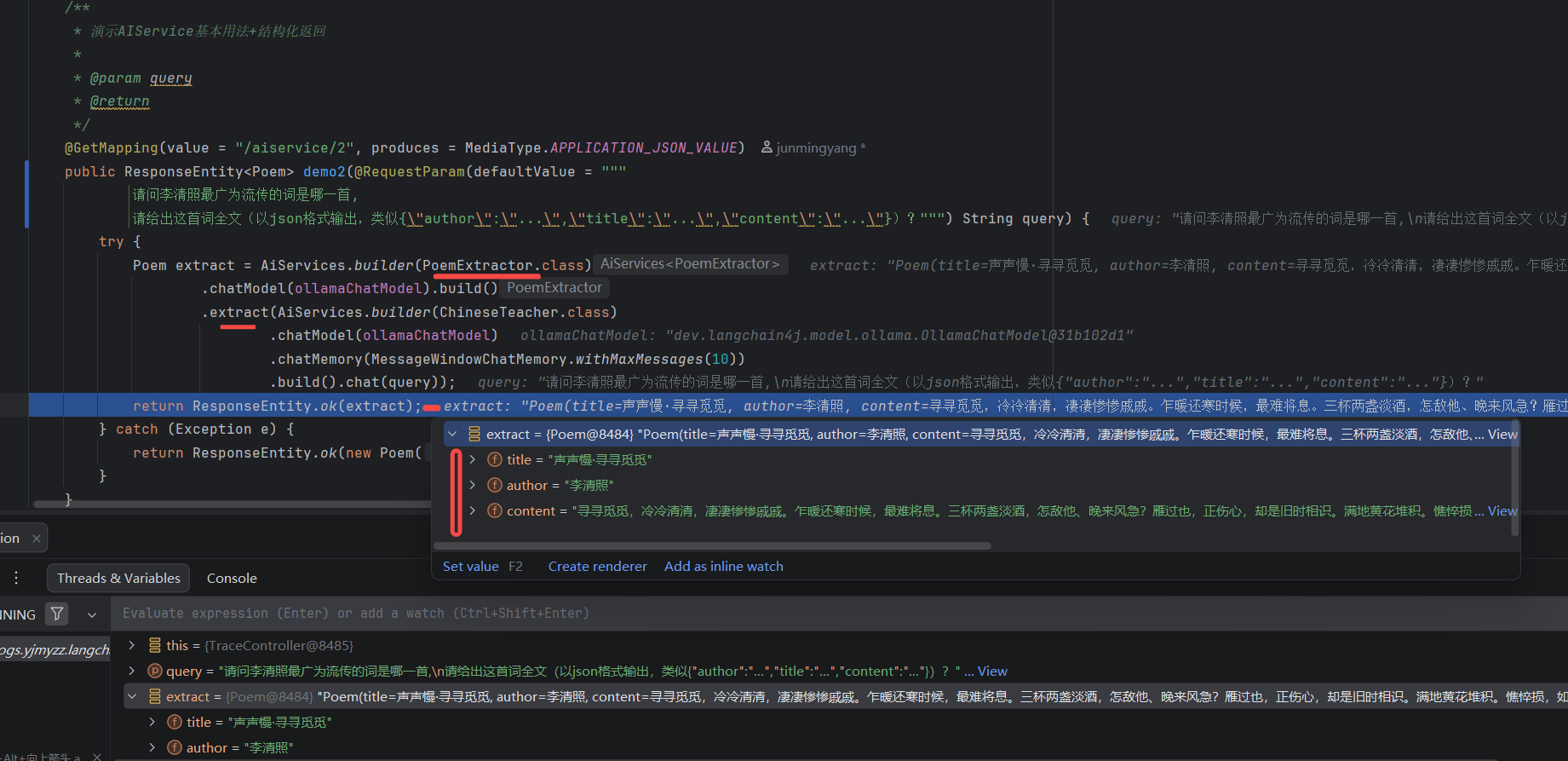The image size is (1568, 761).
Task: Click Add as inline watch
Action: (723, 566)
